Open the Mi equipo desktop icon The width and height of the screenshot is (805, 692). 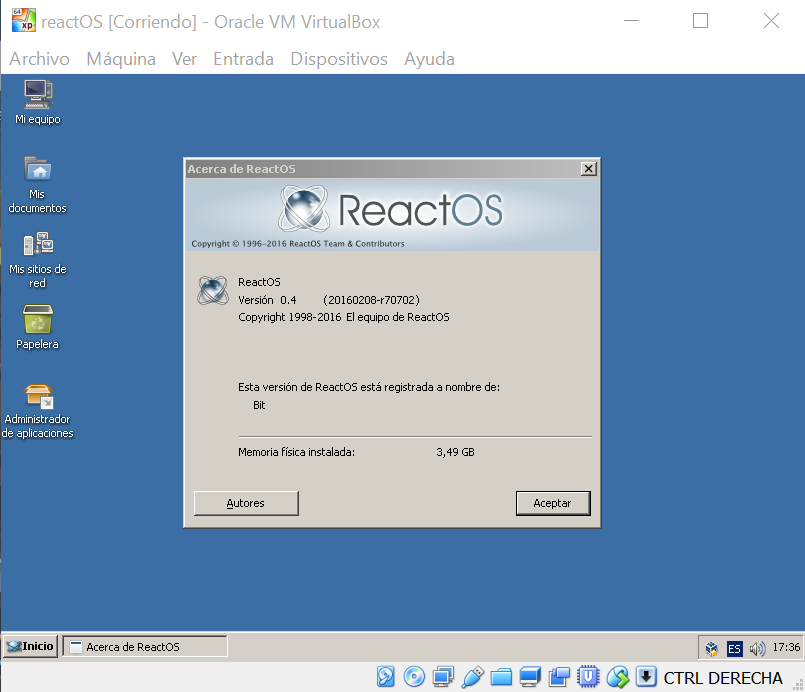pos(38,102)
